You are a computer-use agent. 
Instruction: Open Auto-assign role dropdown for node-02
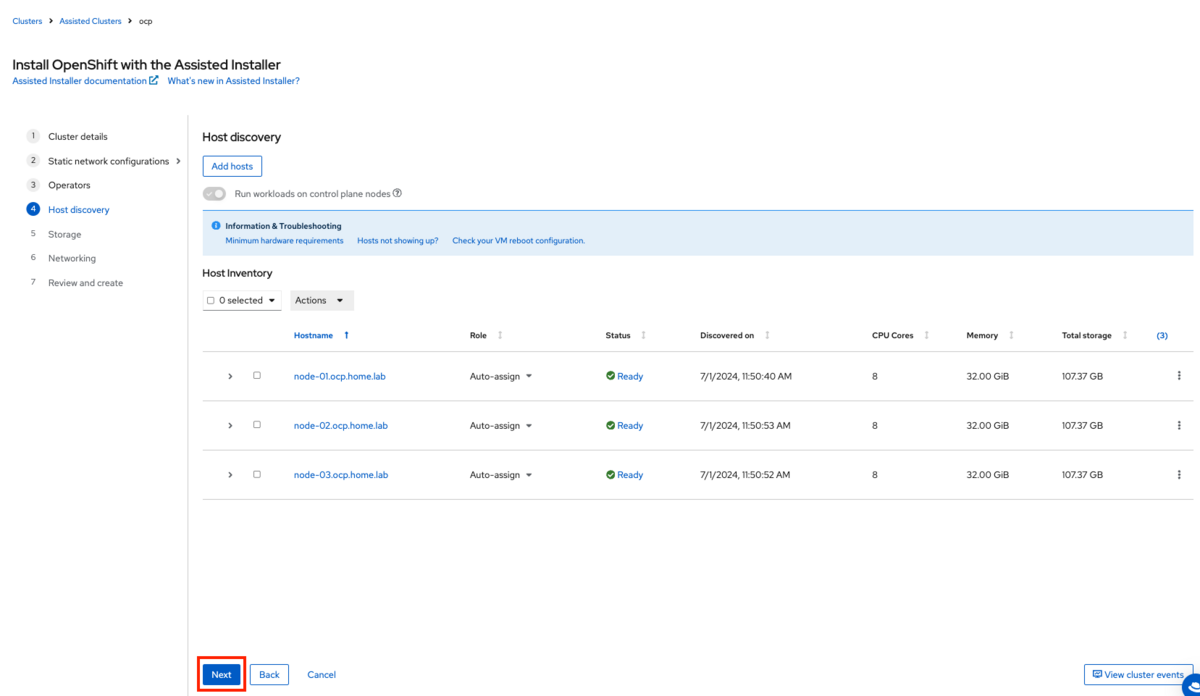point(501,425)
